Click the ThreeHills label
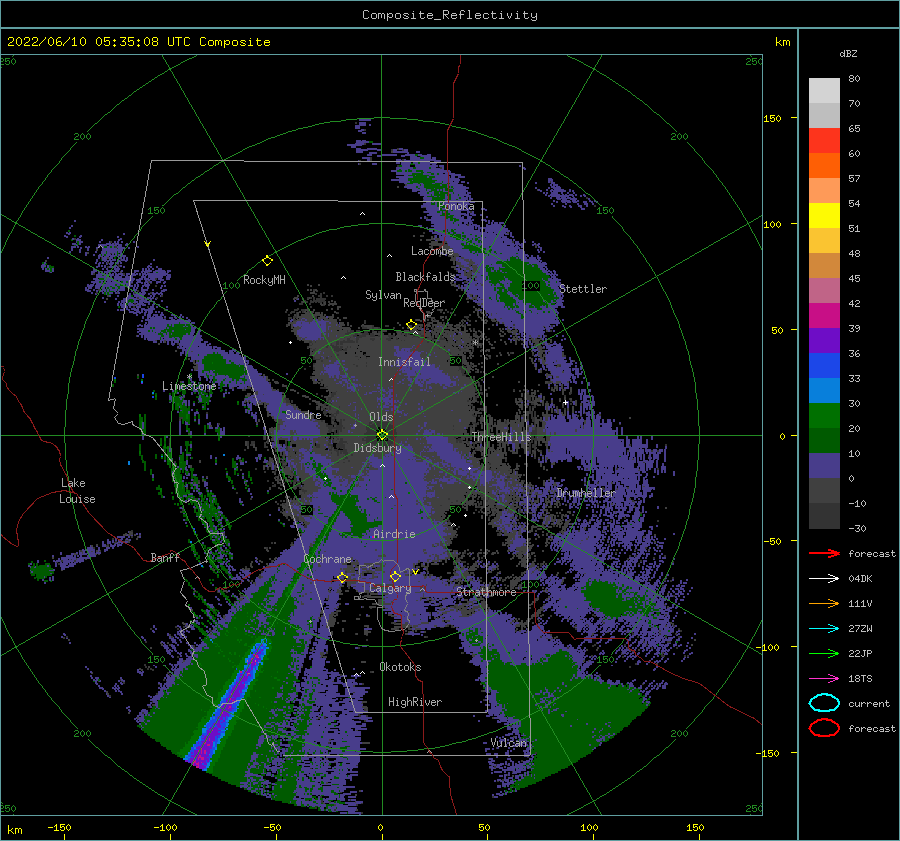This screenshot has height=841, width=900. click(501, 437)
